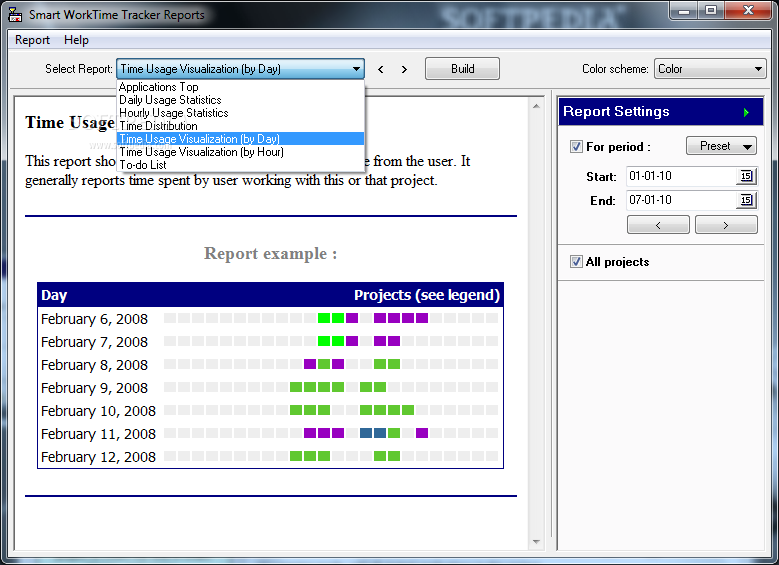Click February 11, 2008 row label
The height and width of the screenshot is (565, 779).
pyautogui.click(x=98, y=434)
